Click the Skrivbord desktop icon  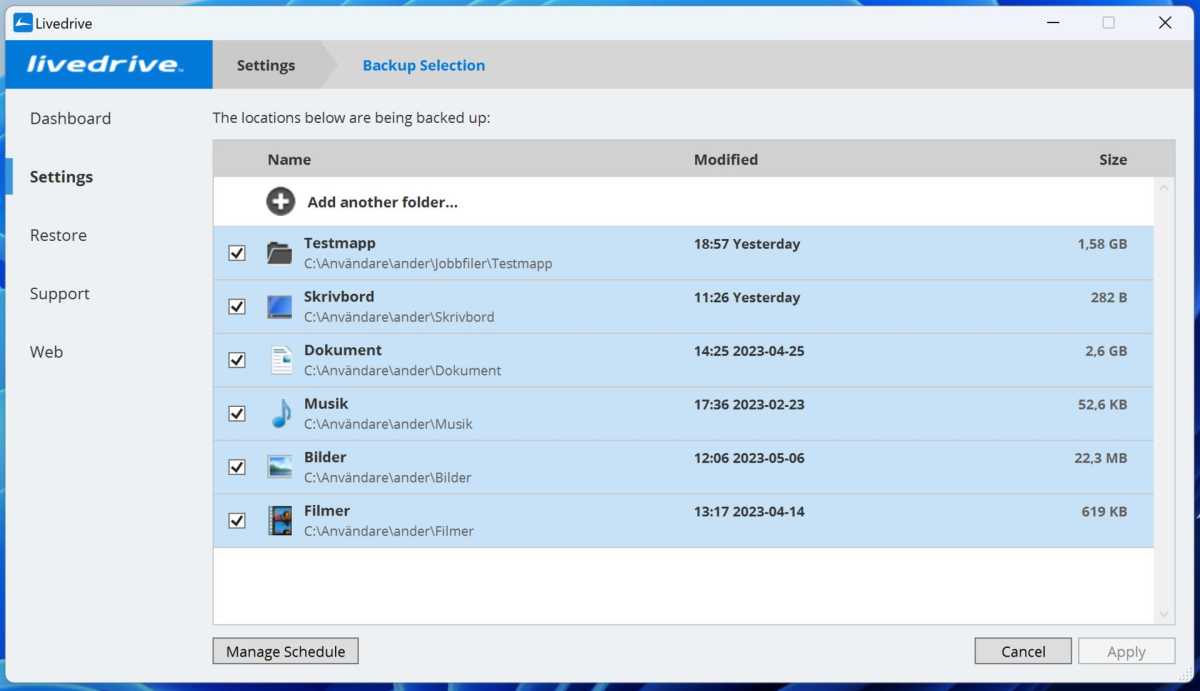[280, 307]
